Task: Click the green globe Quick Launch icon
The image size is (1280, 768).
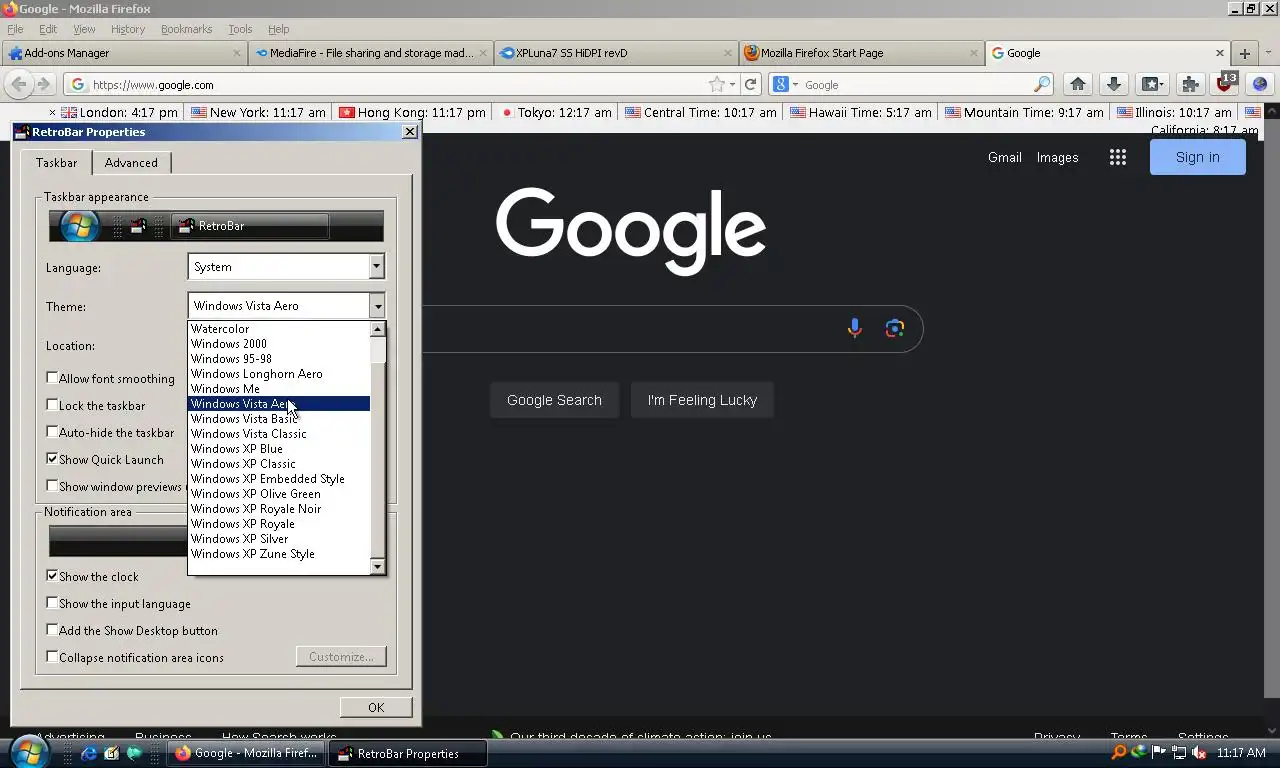Action: (133, 753)
